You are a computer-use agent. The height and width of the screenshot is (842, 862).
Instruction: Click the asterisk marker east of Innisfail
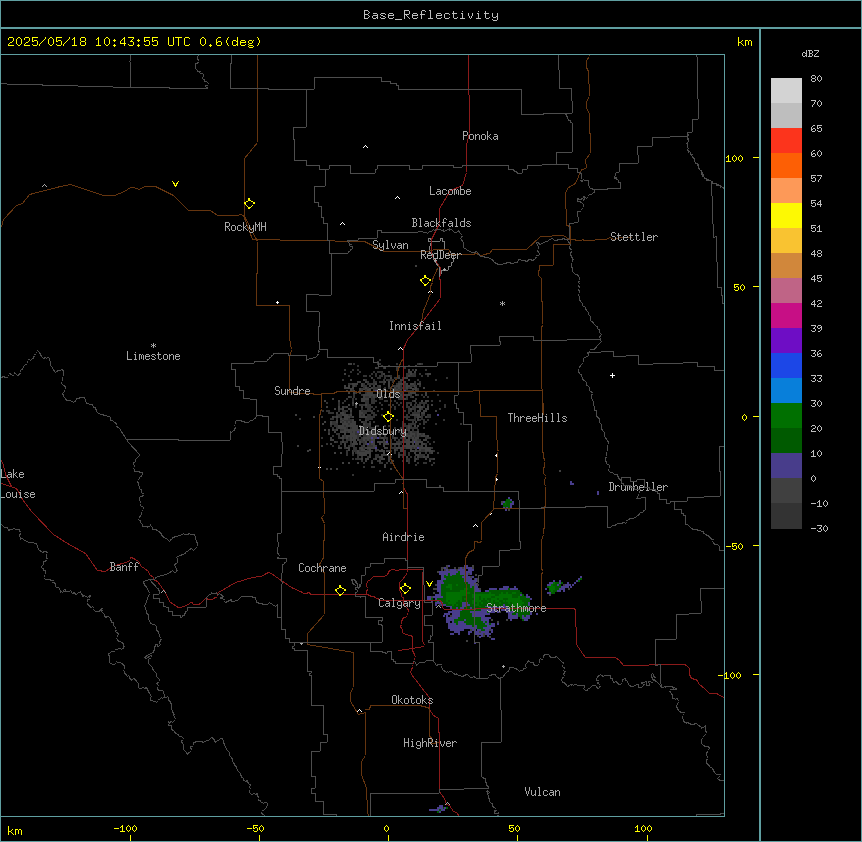(x=502, y=303)
